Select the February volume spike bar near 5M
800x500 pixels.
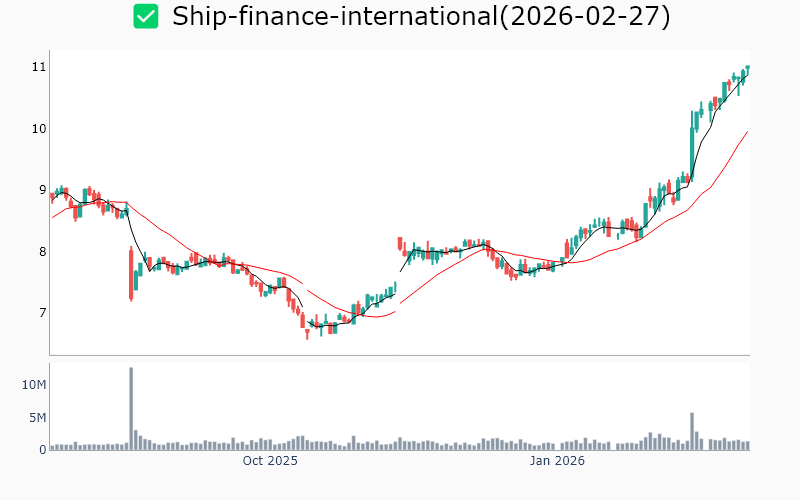pos(692,431)
